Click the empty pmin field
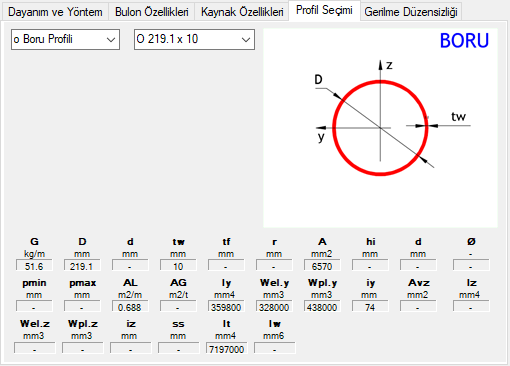This screenshot has width=510, height=366. [x=34, y=307]
